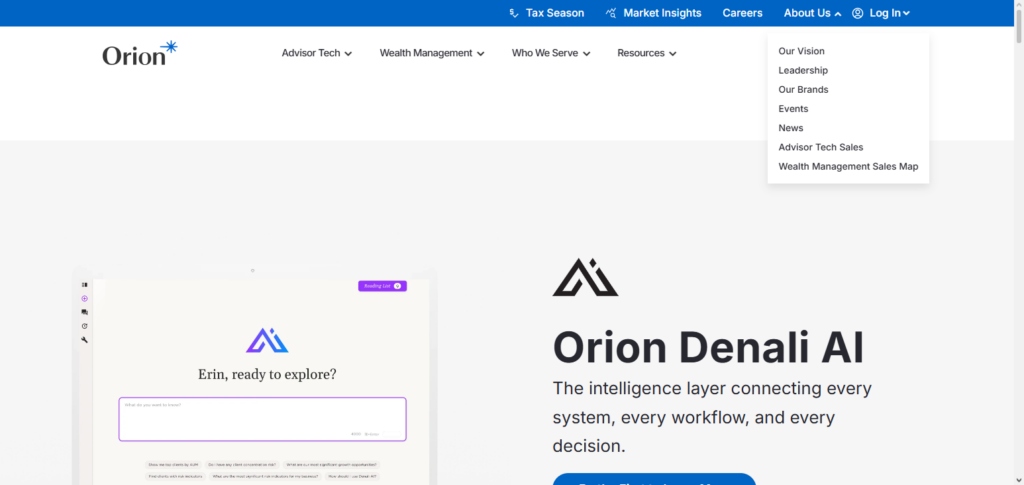Go to the Market Insights link
Viewport: 1024px width, 485px height.
662,13
